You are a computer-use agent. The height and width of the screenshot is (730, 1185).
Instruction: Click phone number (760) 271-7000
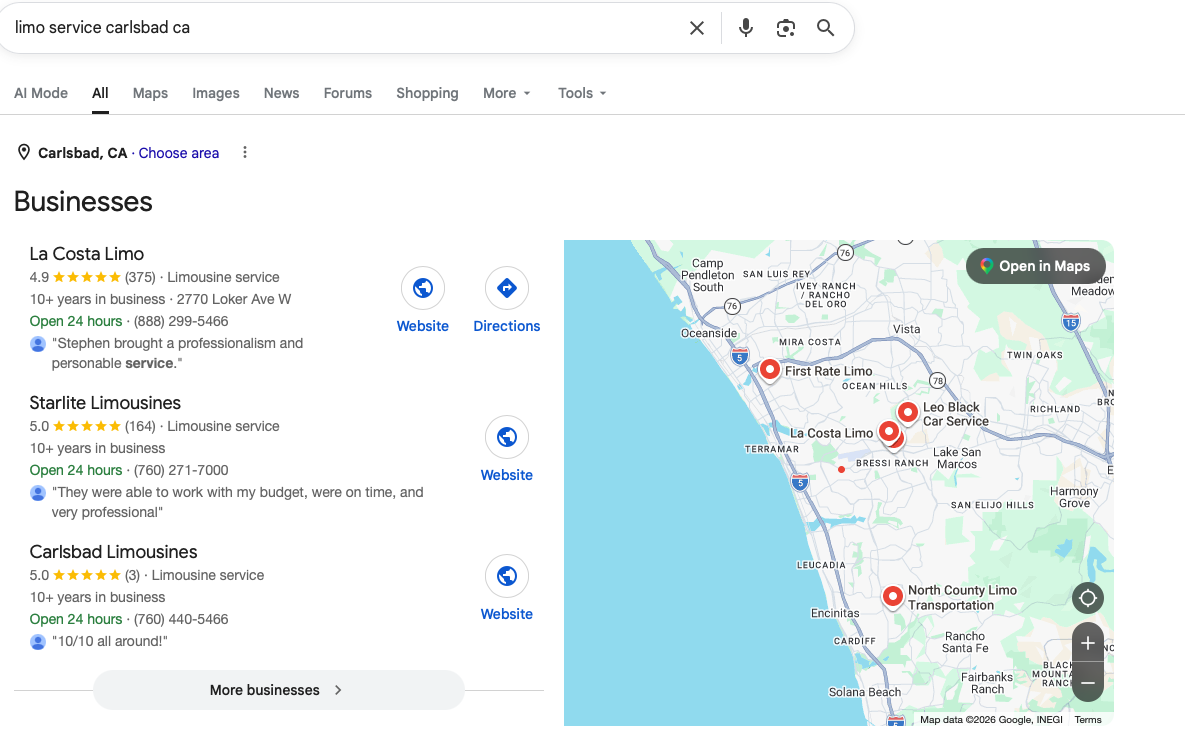pos(181,470)
